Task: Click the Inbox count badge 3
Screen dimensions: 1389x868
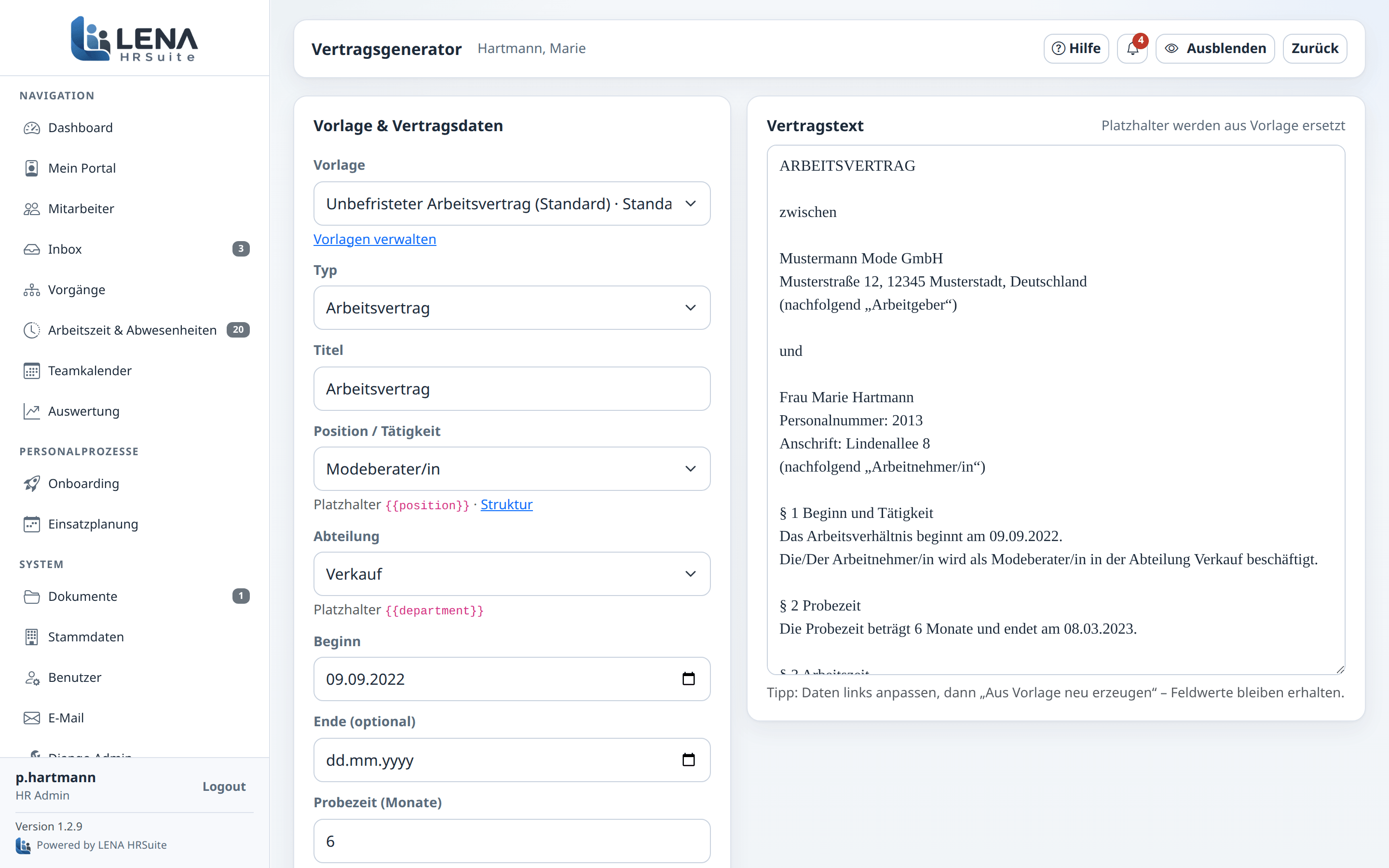Action: pos(241,248)
